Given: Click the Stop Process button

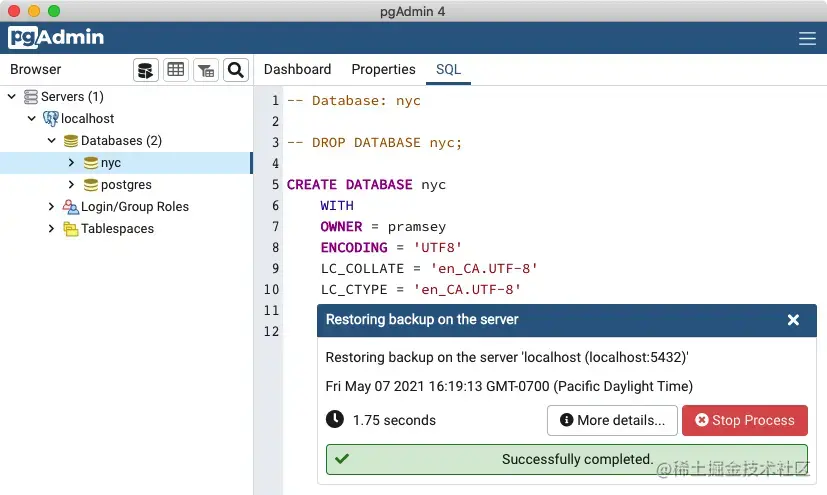Looking at the screenshot, I should click(745, 420).
